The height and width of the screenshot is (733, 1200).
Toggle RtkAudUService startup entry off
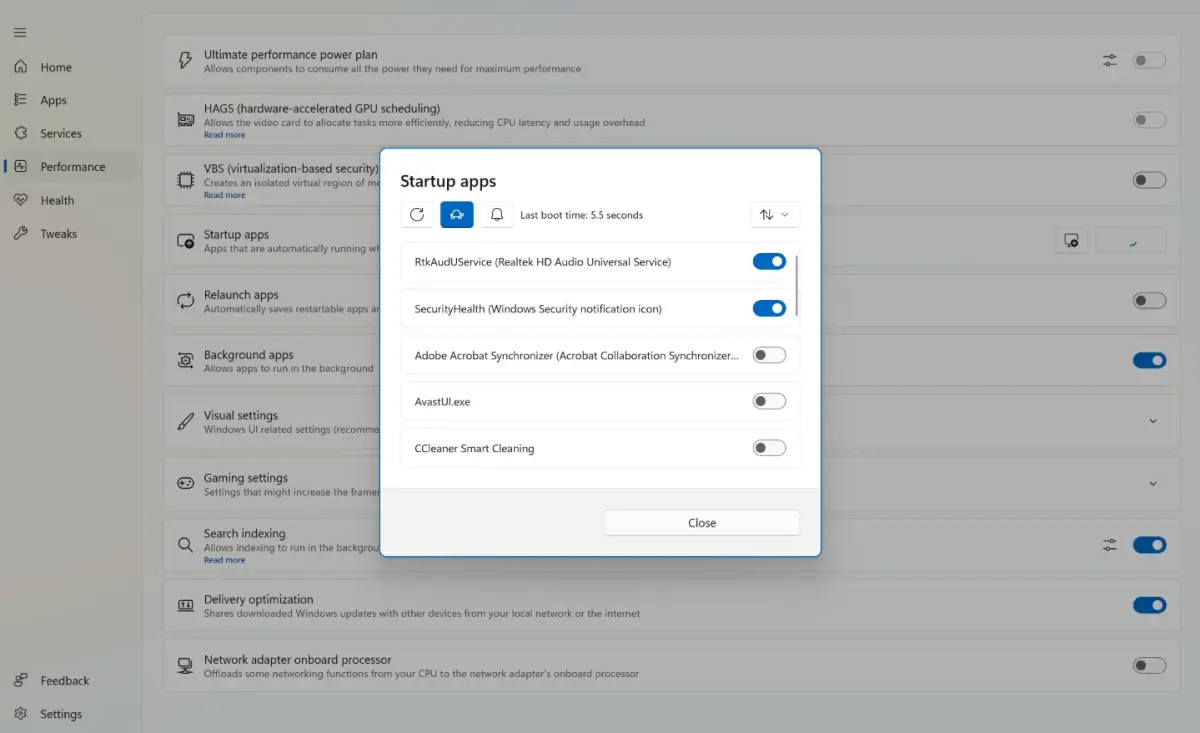tap(769, 262)
